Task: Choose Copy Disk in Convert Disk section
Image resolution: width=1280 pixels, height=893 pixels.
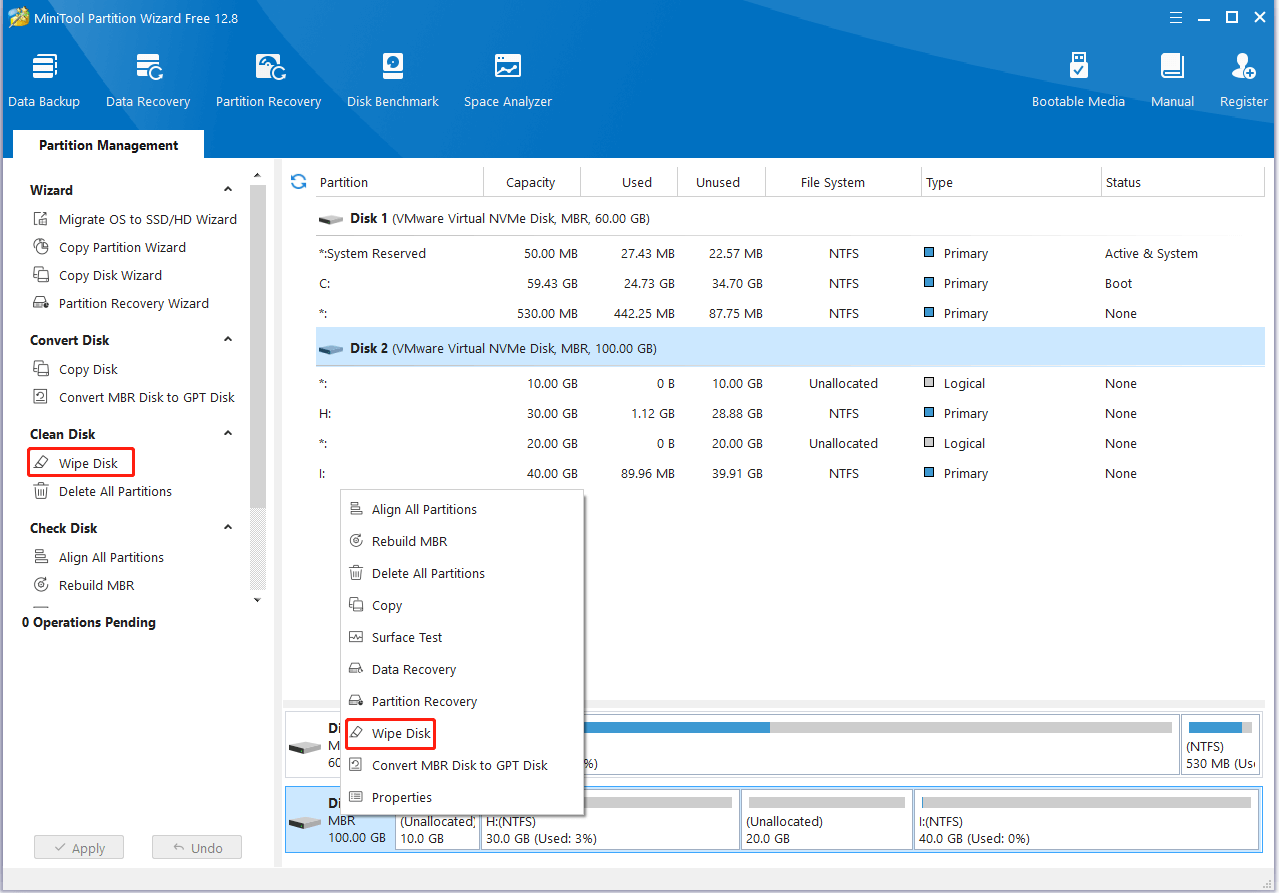Action: [x=76, y=369]
